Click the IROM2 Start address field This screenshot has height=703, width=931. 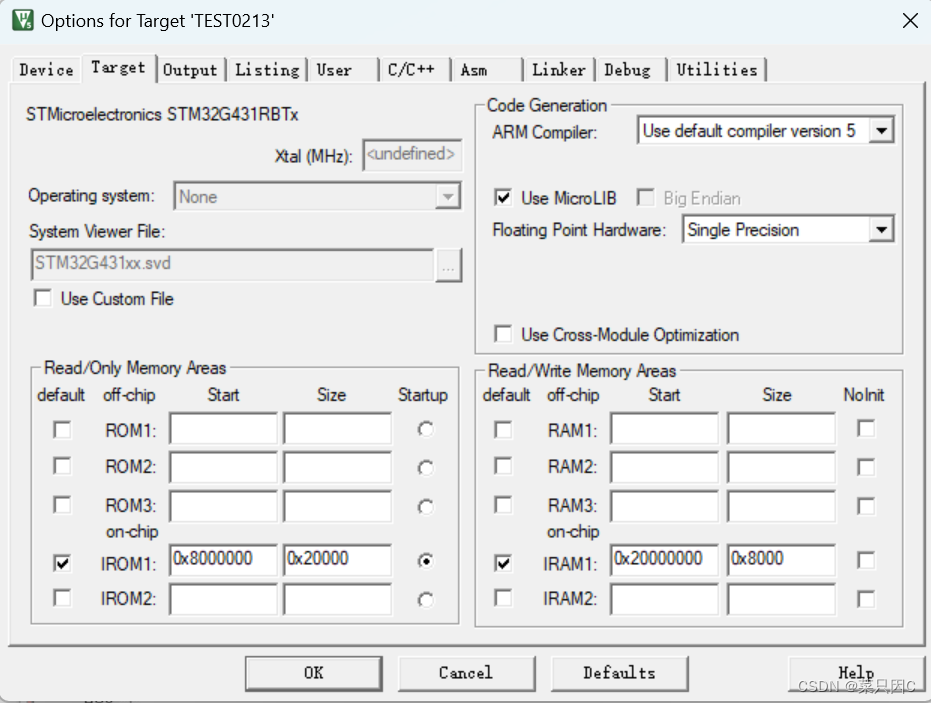(223, 599)
